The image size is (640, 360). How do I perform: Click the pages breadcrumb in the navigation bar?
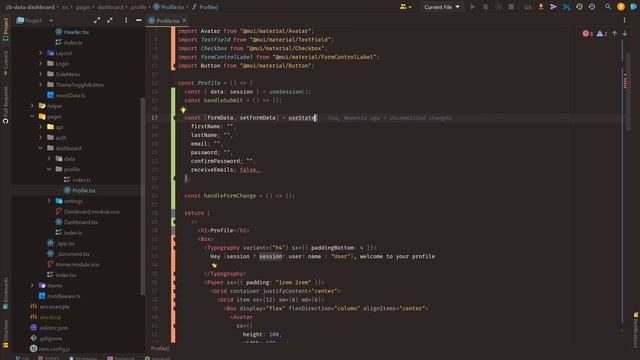point(83,7)
